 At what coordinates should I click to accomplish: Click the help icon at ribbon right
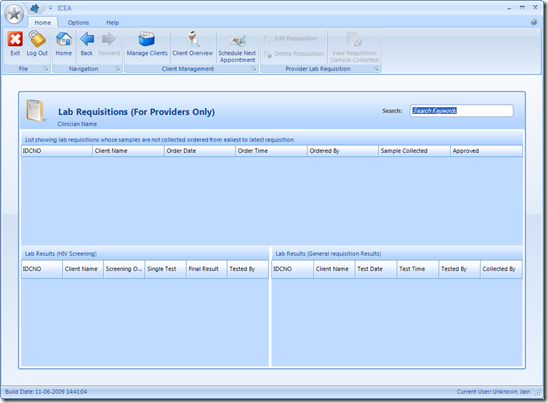[534, 22]
